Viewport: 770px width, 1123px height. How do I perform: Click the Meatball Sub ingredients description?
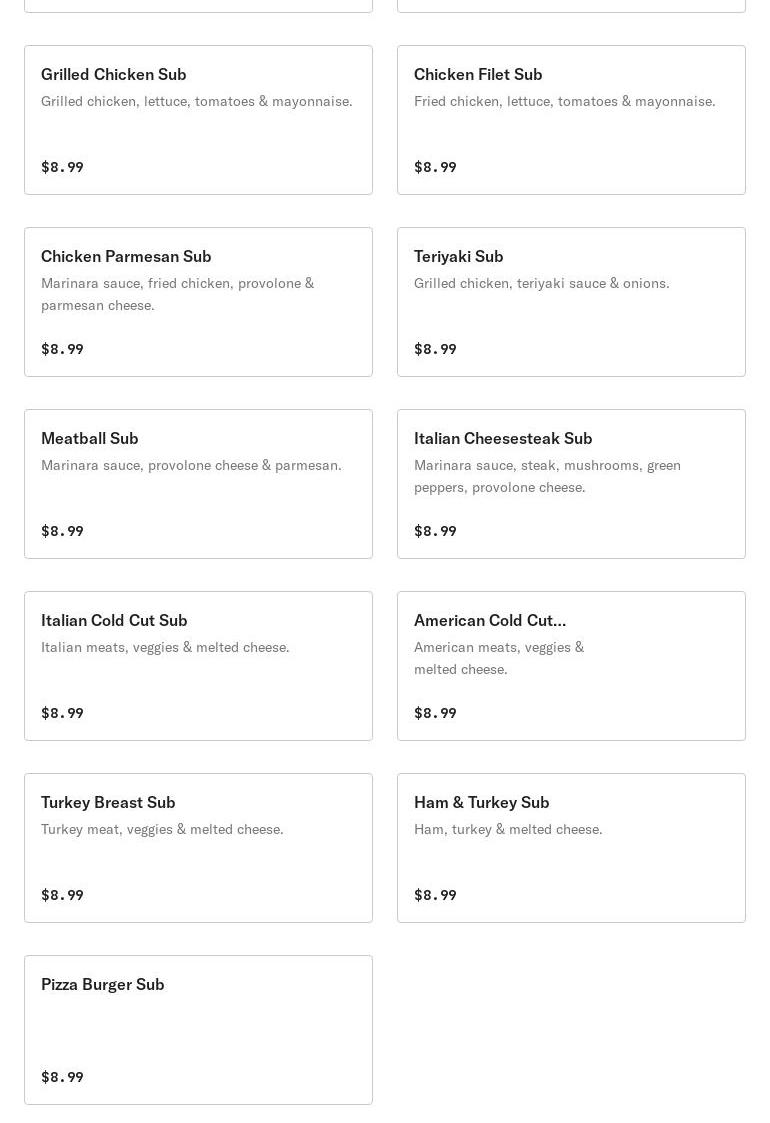coord(191,465)
